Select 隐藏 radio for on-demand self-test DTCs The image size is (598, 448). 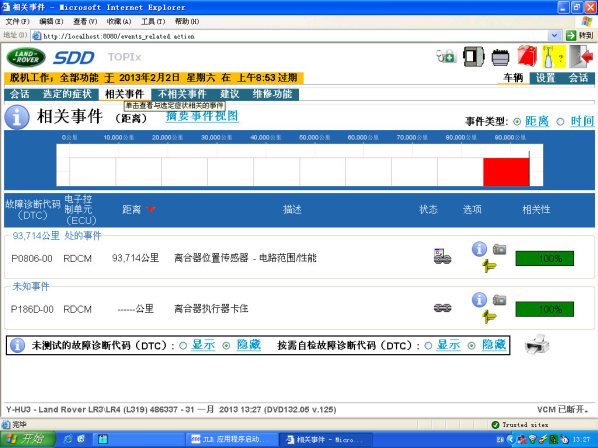pos(472,345)
